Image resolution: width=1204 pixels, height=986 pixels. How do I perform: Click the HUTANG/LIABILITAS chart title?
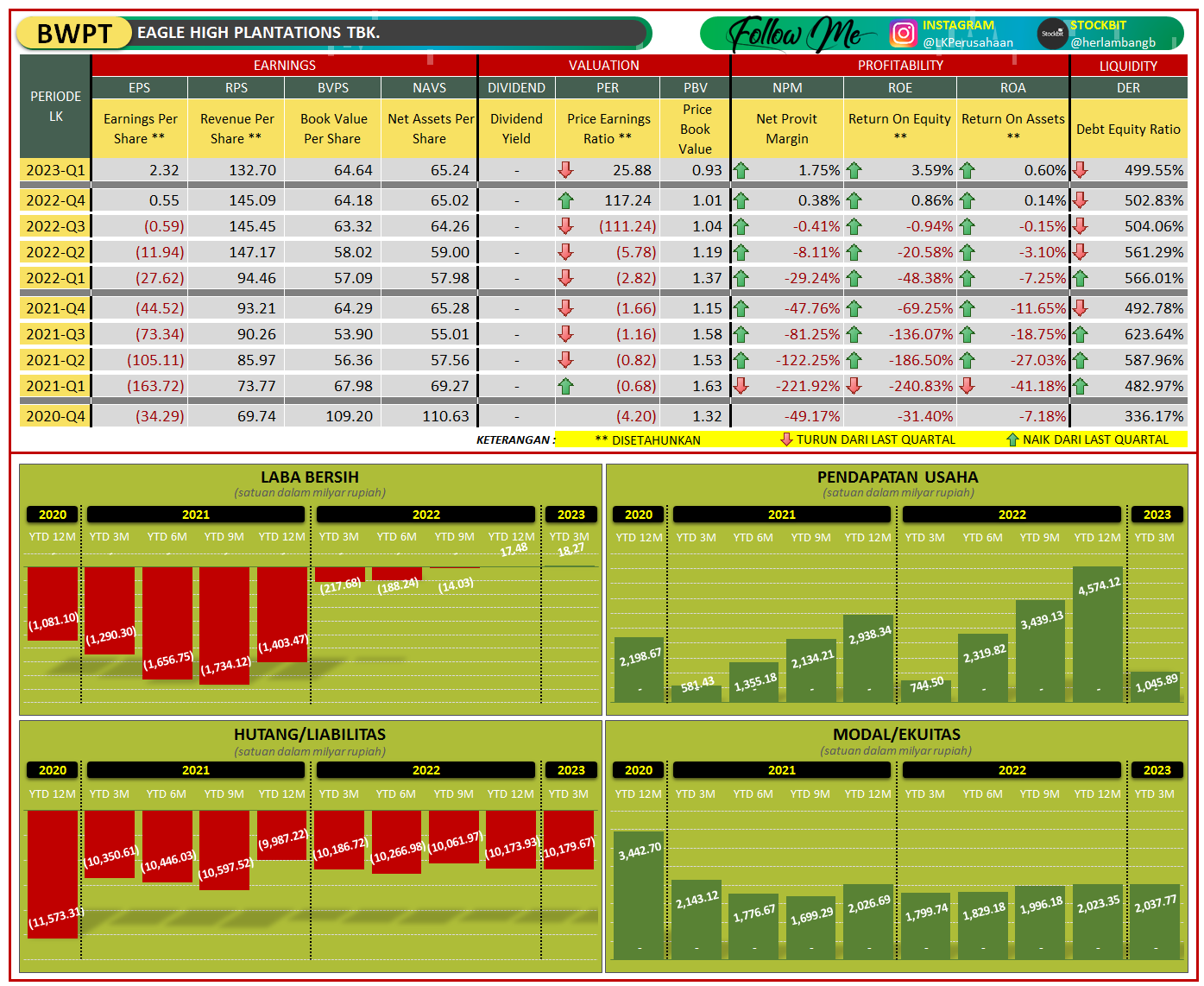[310, 735]
